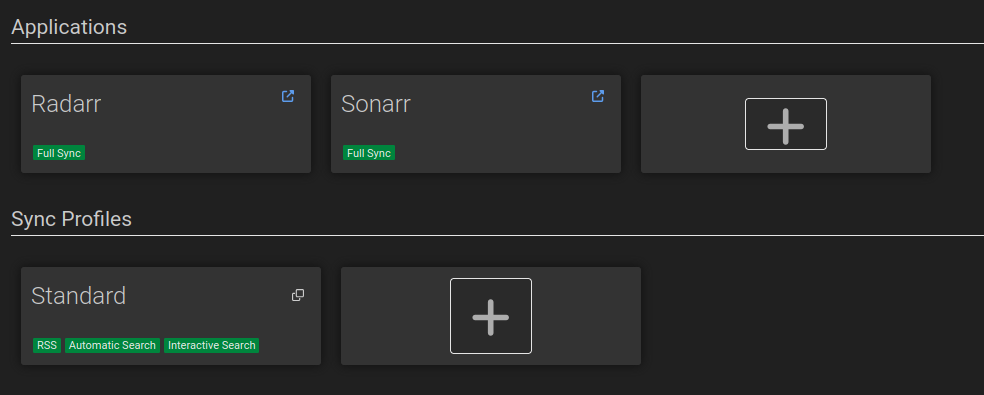
Task: Open the Radarr application settings card
Action: point(166,124)
